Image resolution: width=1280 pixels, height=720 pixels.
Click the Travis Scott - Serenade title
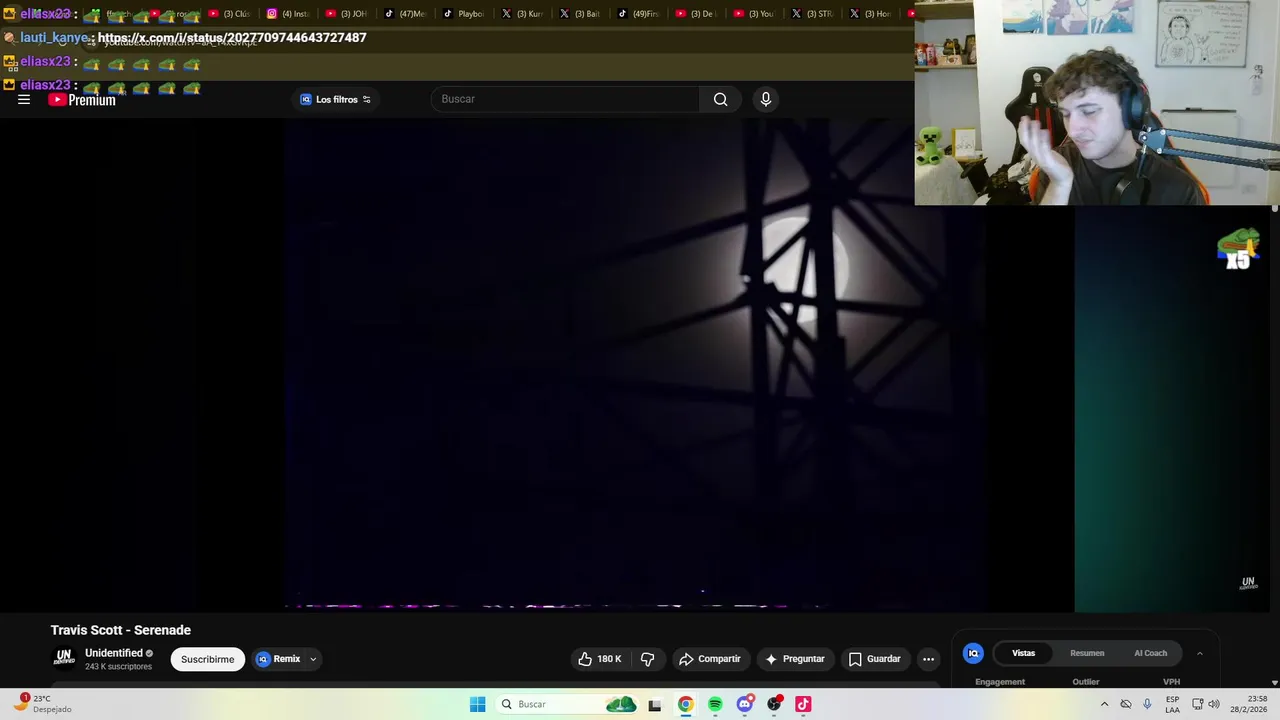(121, 630)
